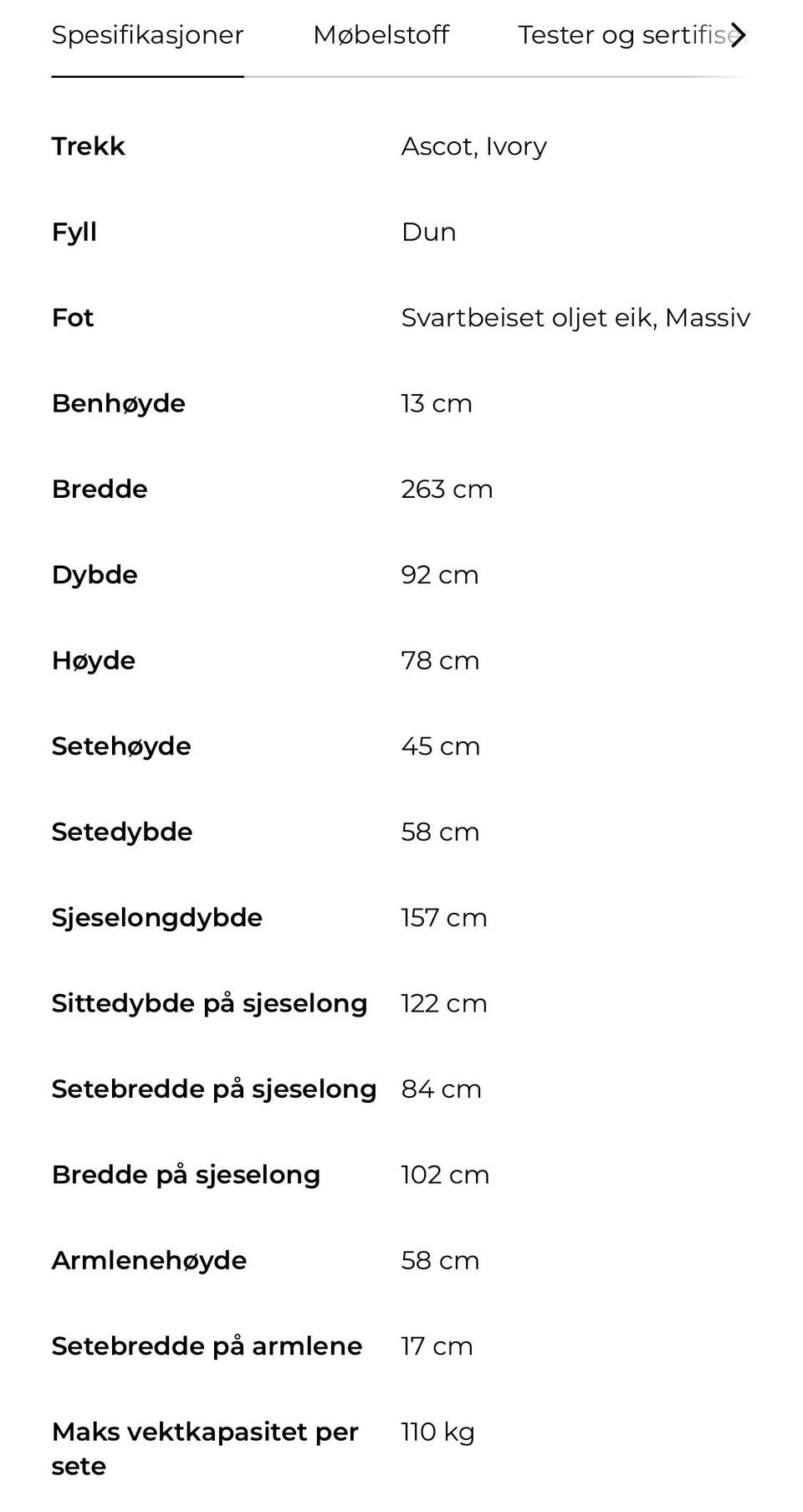803x1512 pixels.
Task: Click the Sjeselongdybde value 157 cm
Action: point(444,917)
